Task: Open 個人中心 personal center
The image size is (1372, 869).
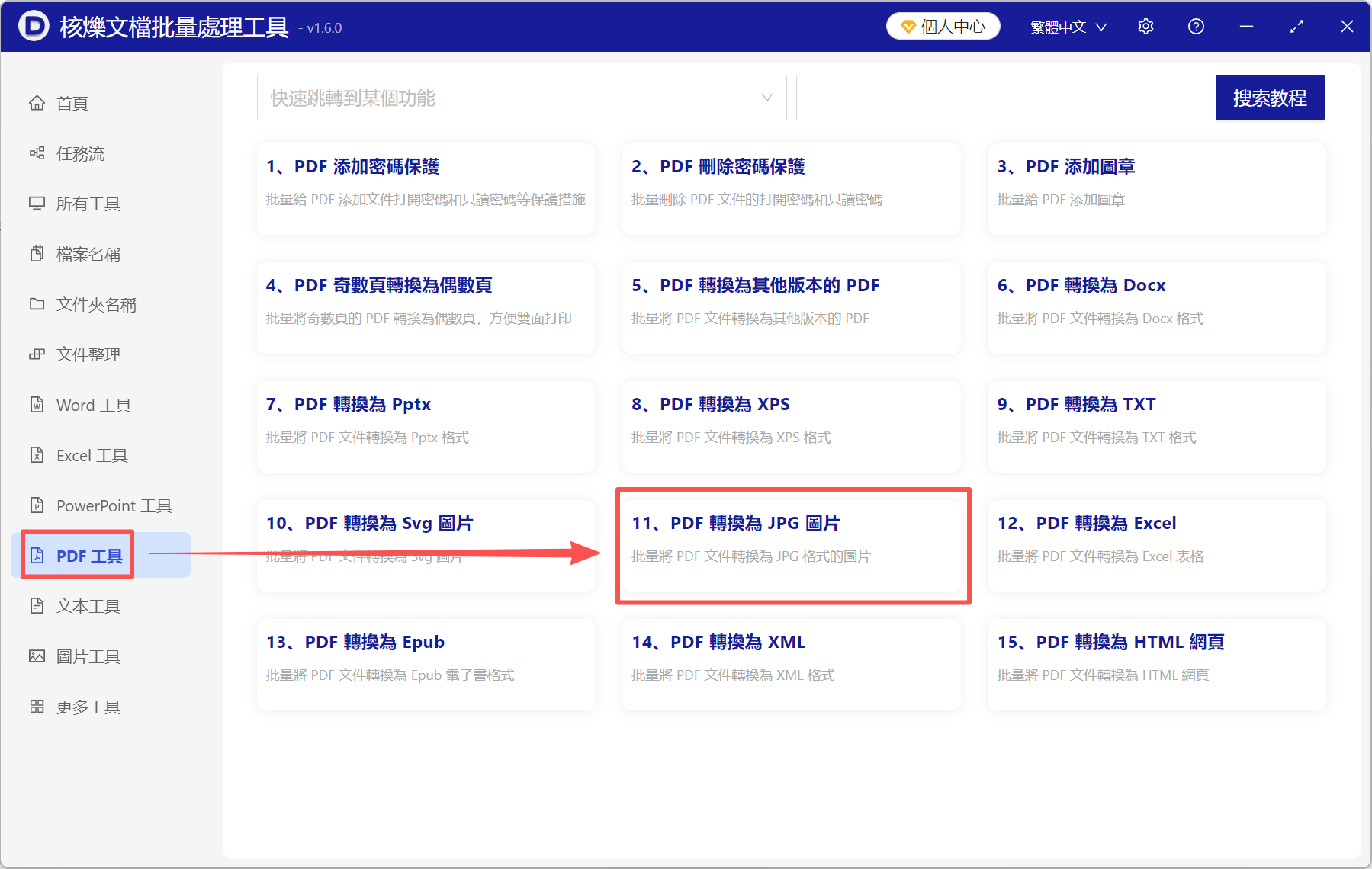Action: [x=943, y=26]
